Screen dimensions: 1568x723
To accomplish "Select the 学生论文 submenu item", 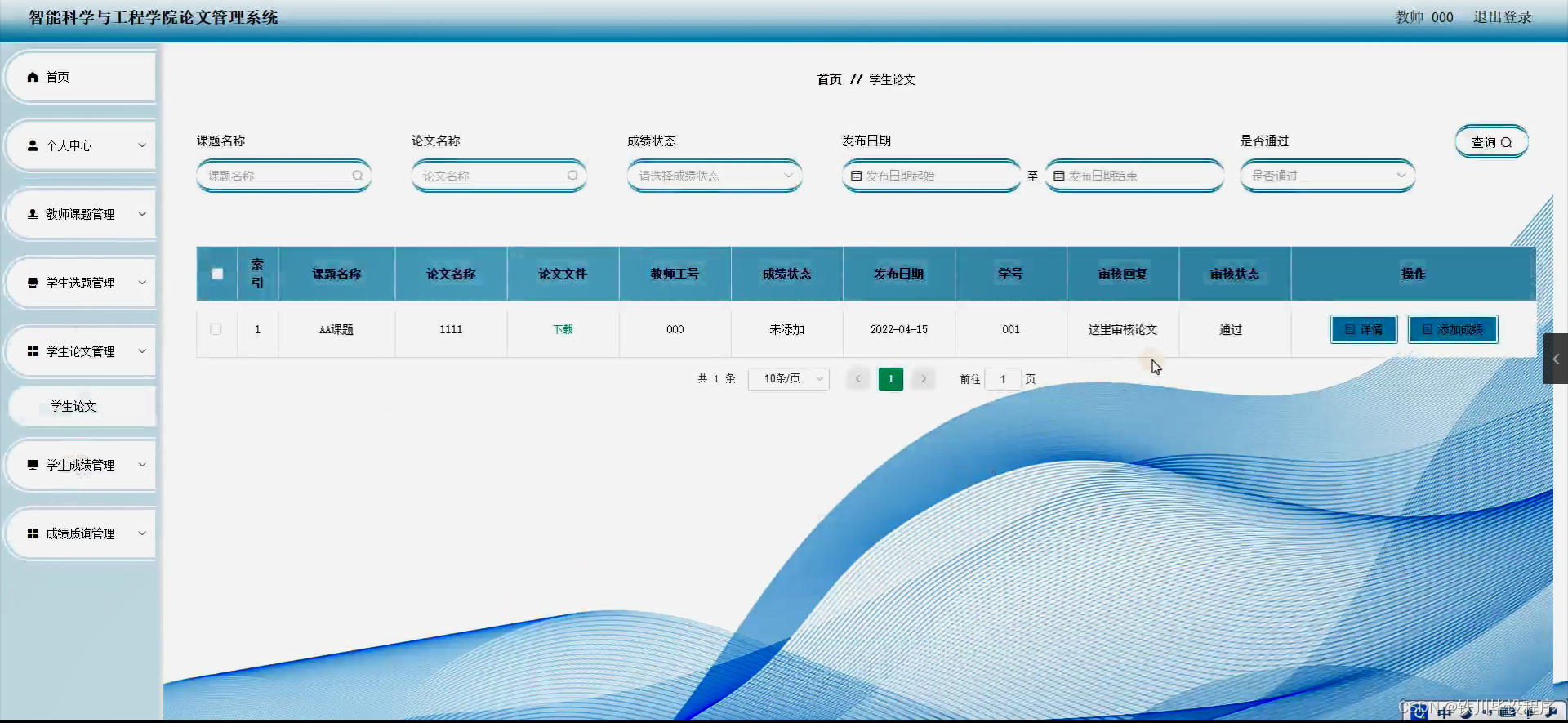I will (x=82, y=406).
